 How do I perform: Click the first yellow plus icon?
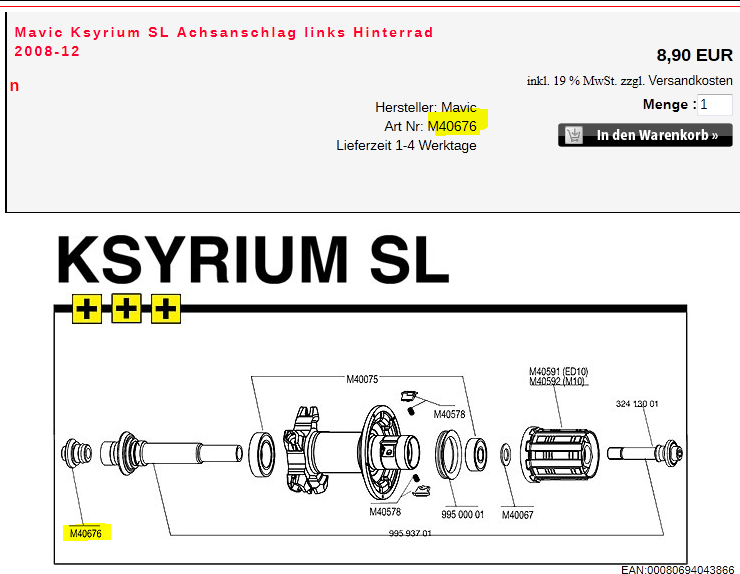[x=87, y=309]
